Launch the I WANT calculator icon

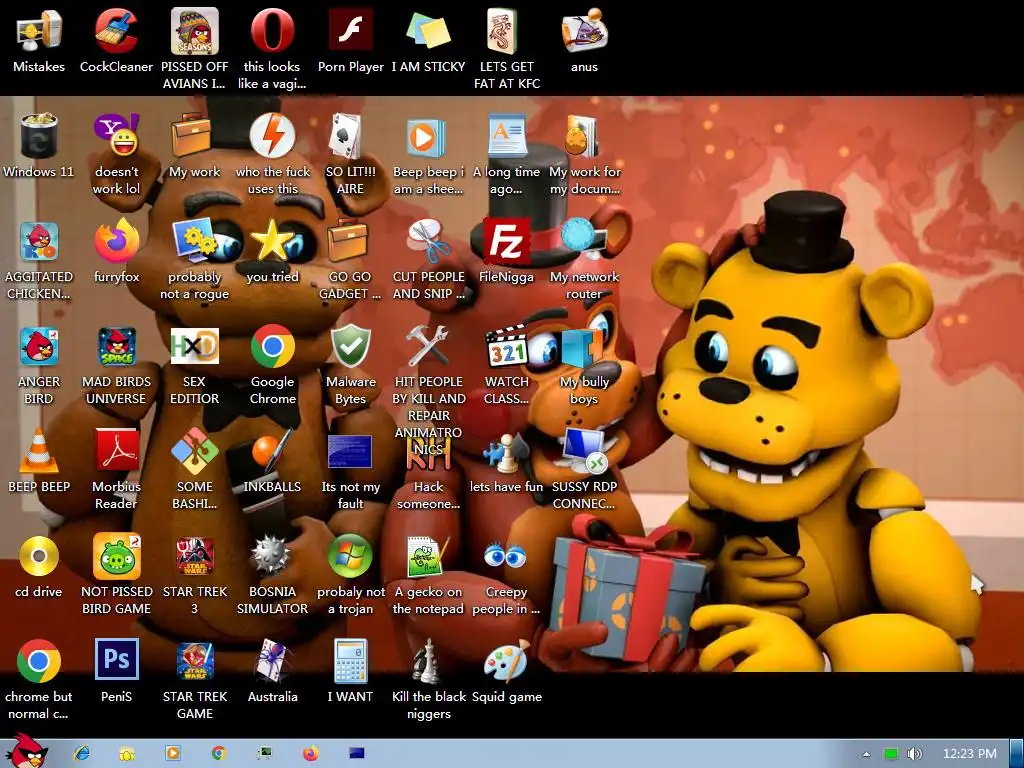pos(351,661)
